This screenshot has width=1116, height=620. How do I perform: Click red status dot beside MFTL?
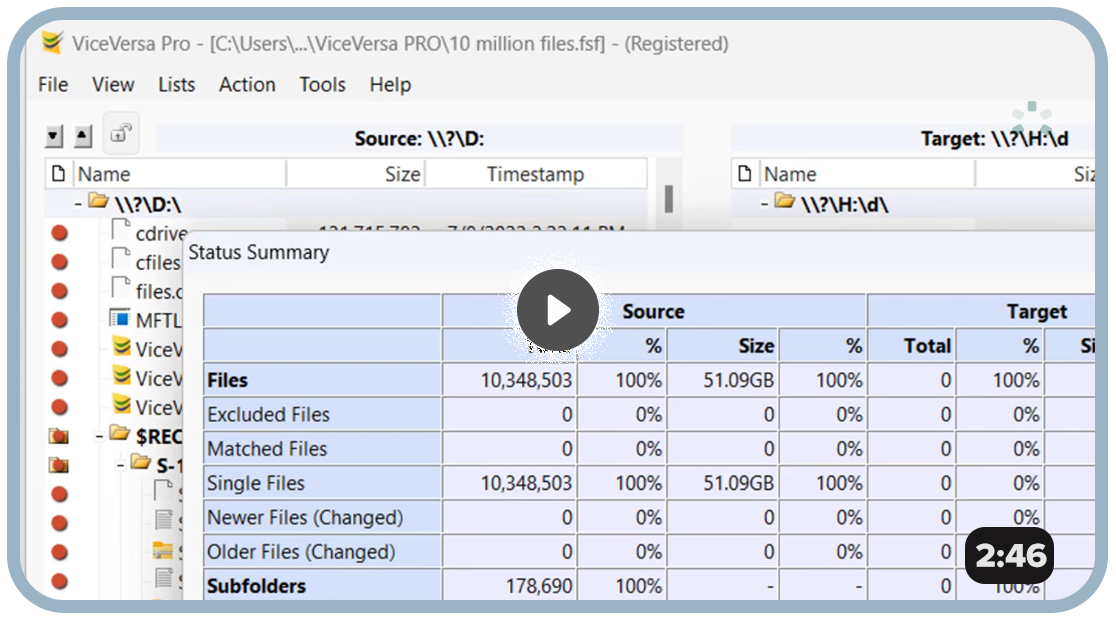pos(60,320)
